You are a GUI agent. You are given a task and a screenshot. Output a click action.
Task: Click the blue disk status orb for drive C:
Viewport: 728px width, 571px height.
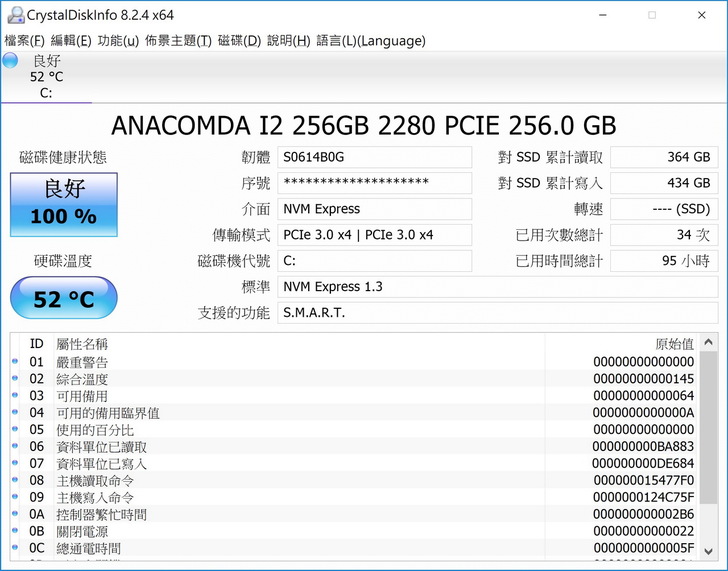[x=10, y=60]
